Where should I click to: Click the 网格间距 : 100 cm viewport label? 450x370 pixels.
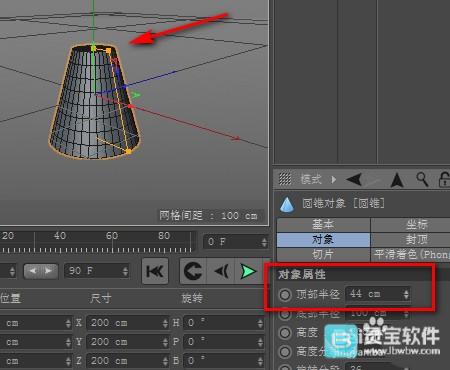209,216
